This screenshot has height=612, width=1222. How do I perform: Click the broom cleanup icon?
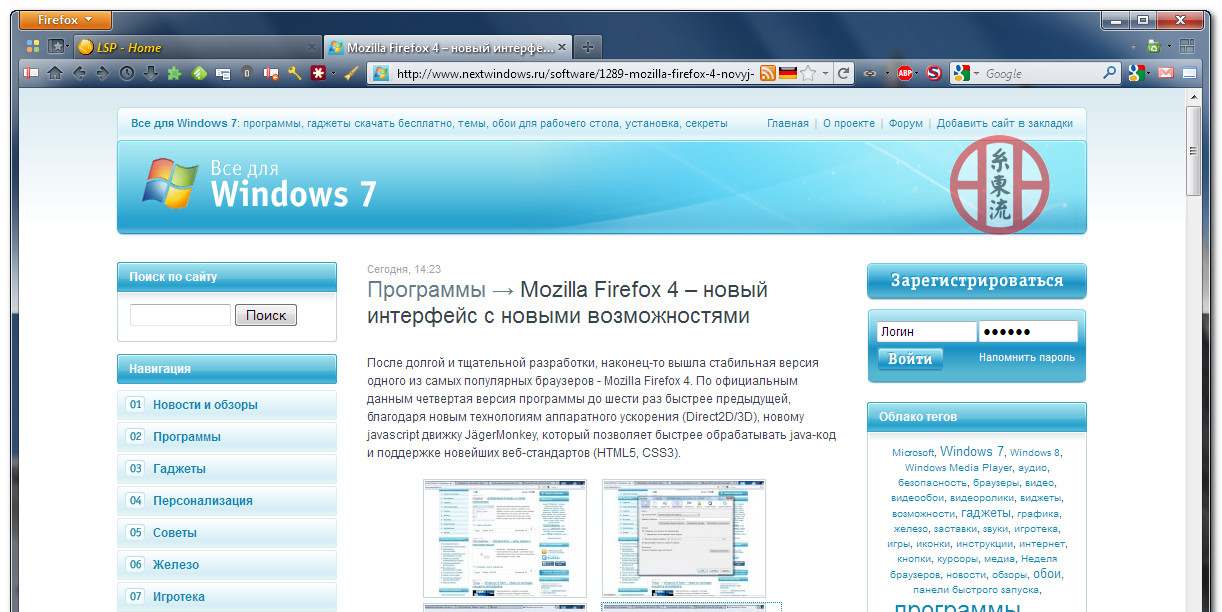(351, 73)
